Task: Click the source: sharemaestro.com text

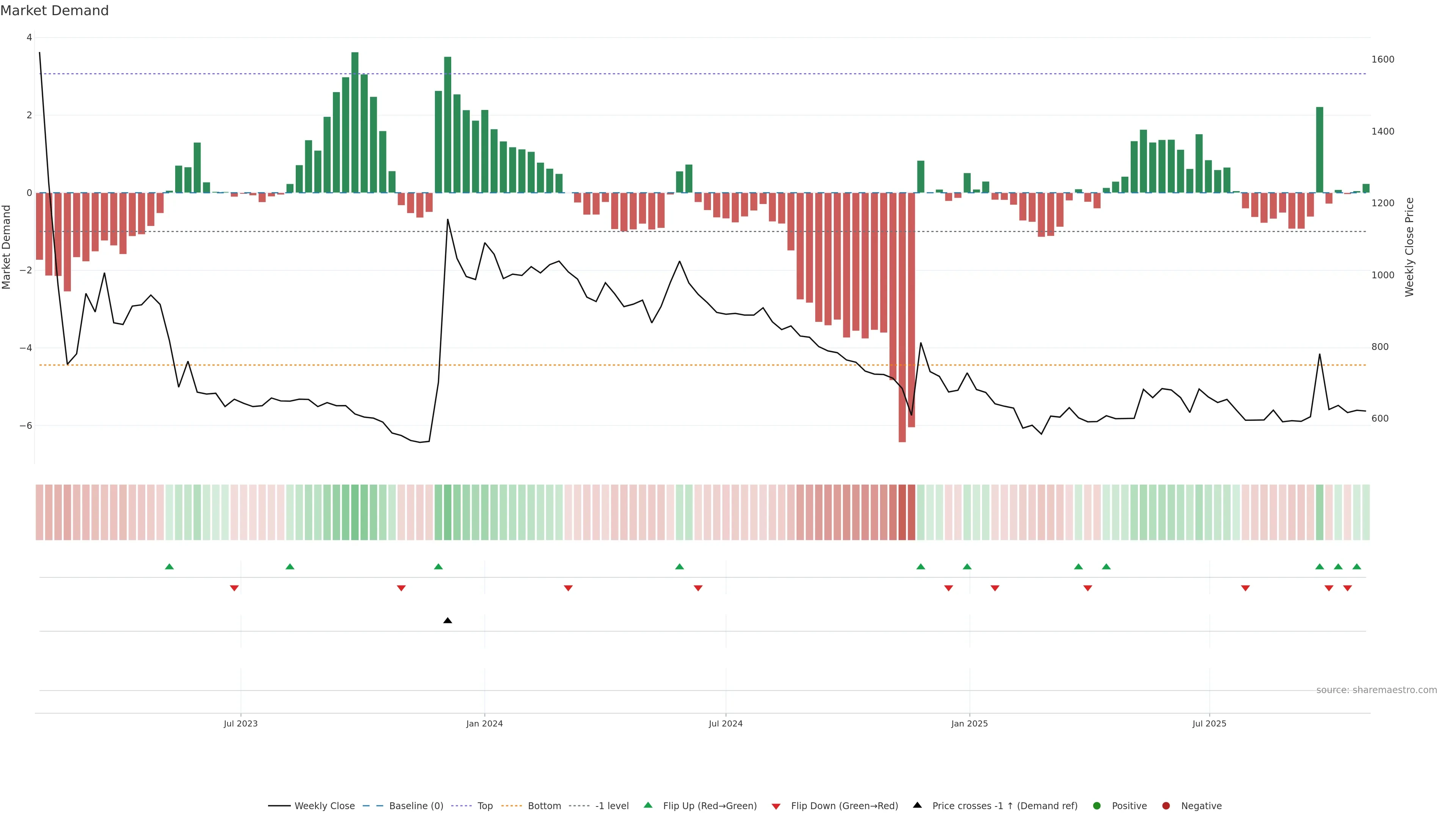Action: pyautogui.click(x=1376, y=690)
